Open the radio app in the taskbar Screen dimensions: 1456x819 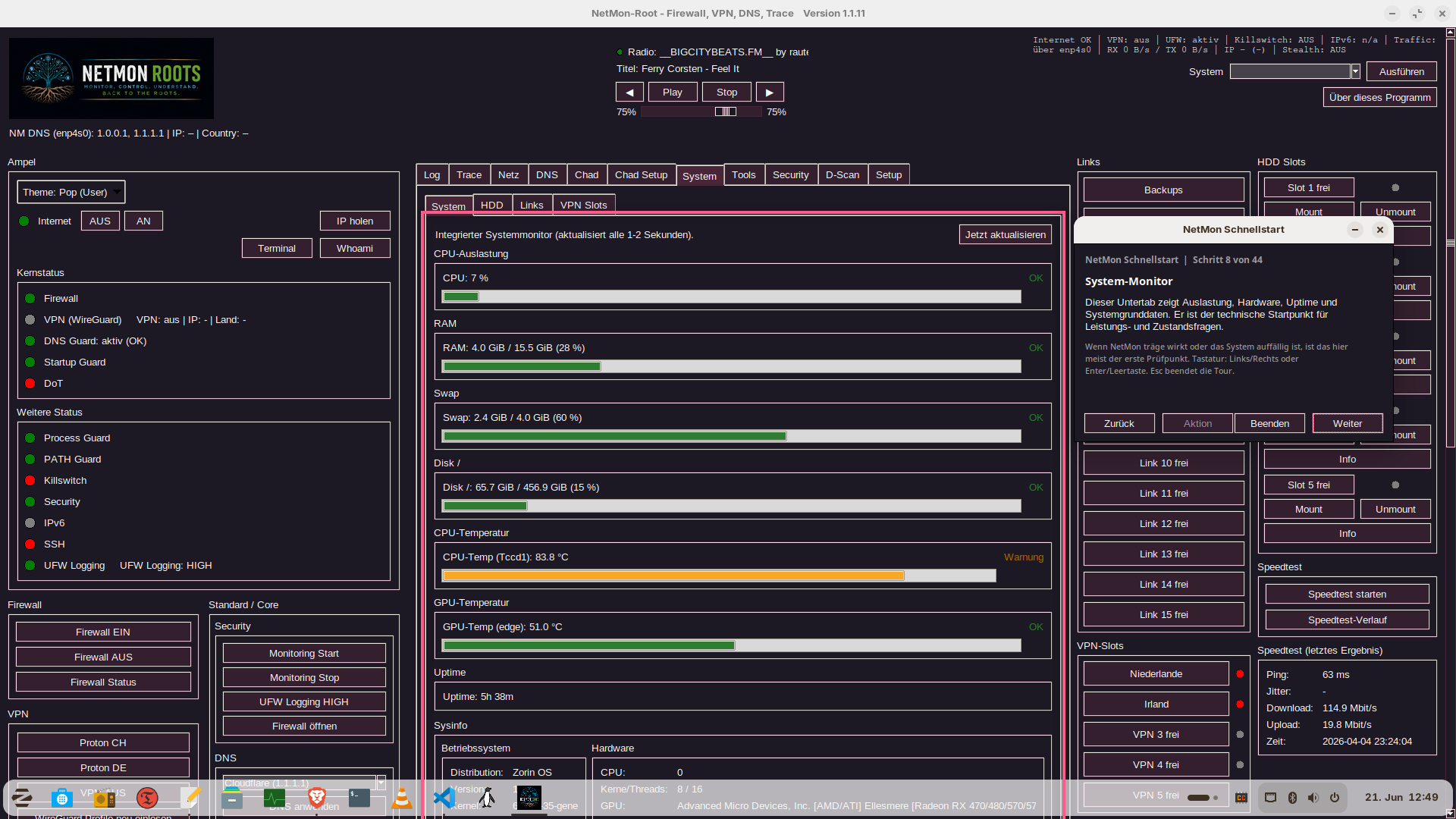click(105, 797)
